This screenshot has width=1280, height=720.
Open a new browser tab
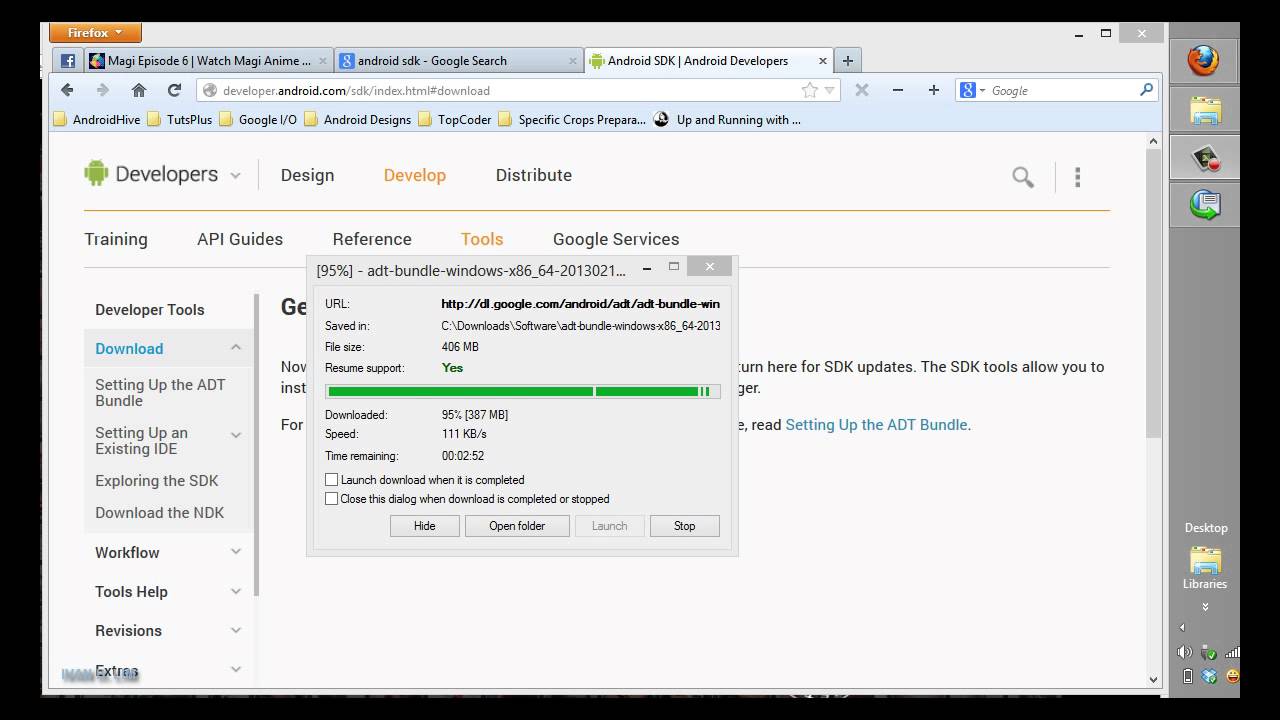pos(848,61)
